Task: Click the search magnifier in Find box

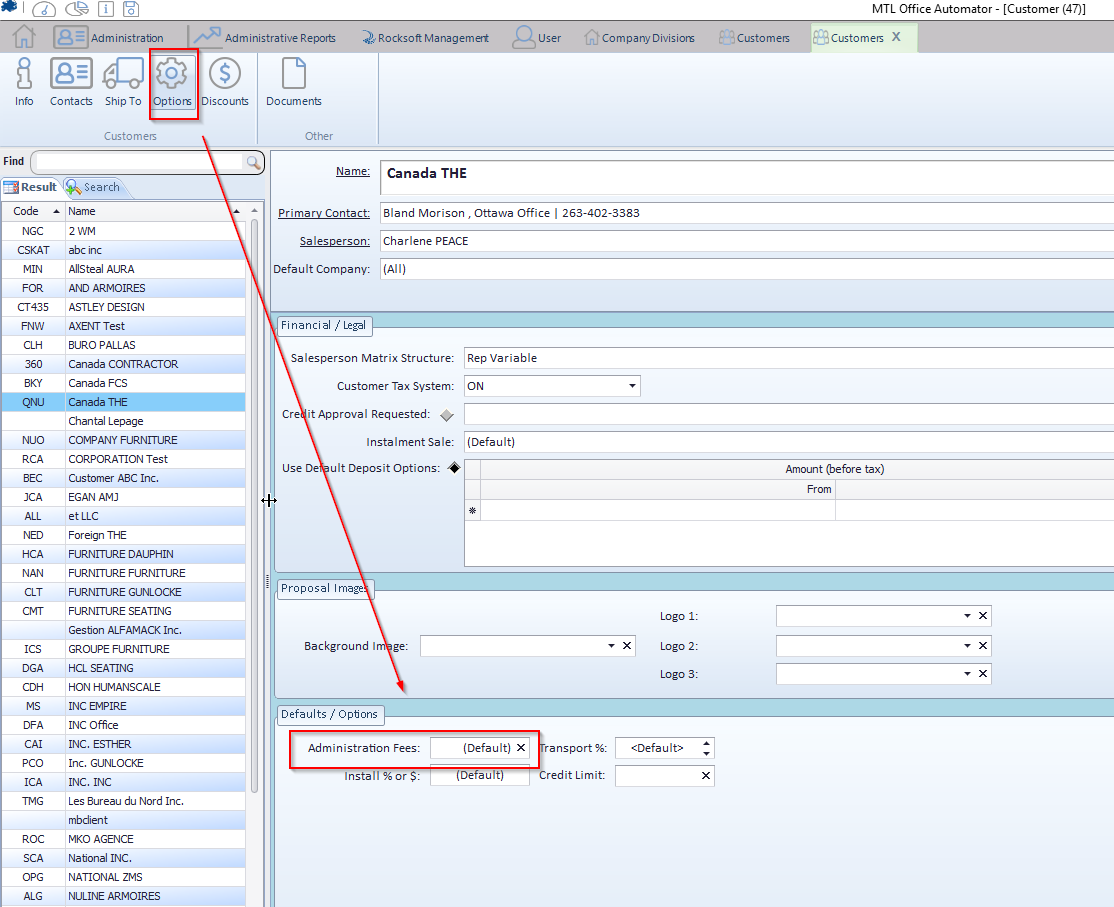Action: click(x=252, y=162)
